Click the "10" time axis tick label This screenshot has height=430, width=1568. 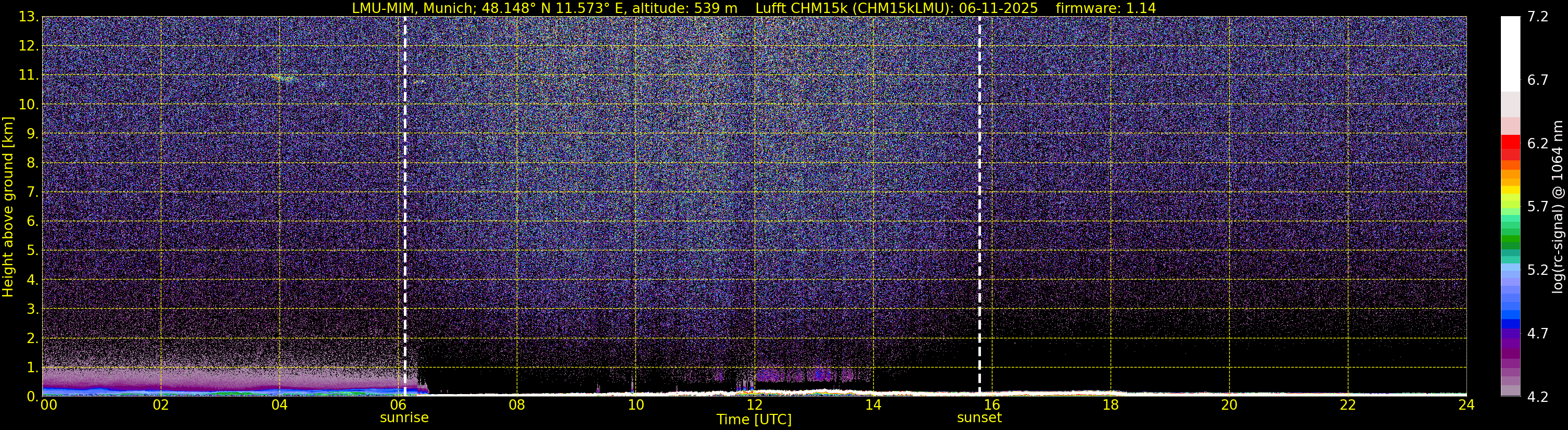point(635,405)
